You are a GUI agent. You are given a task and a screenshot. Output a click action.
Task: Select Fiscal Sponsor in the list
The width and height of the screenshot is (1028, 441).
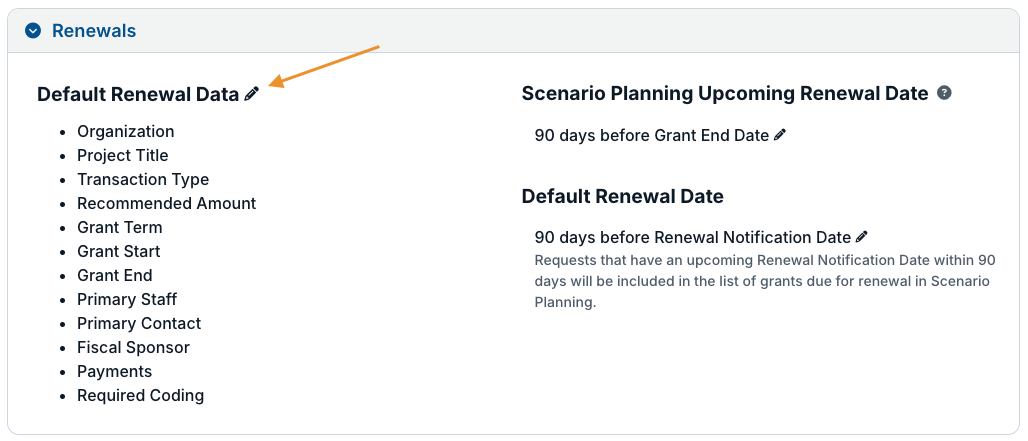(x=133, y=347)
